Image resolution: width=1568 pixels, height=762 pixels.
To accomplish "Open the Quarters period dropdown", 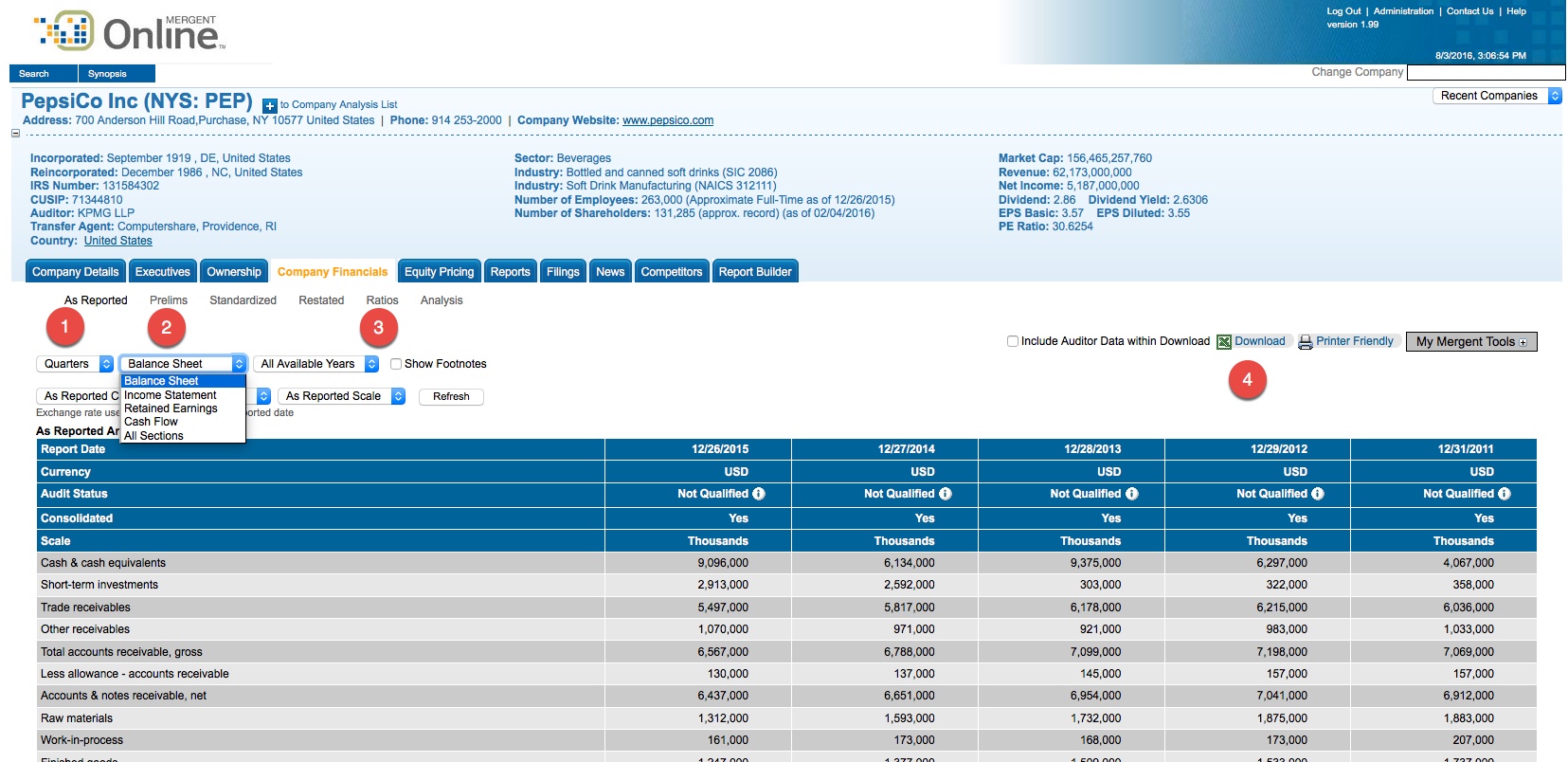I will pos(75,364).
